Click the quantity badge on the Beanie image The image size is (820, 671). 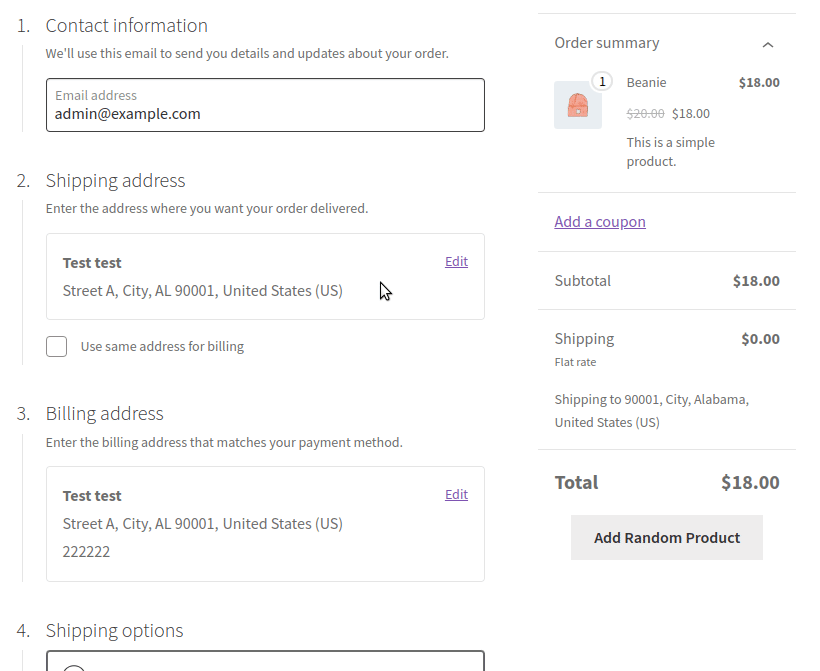point(602,81)
